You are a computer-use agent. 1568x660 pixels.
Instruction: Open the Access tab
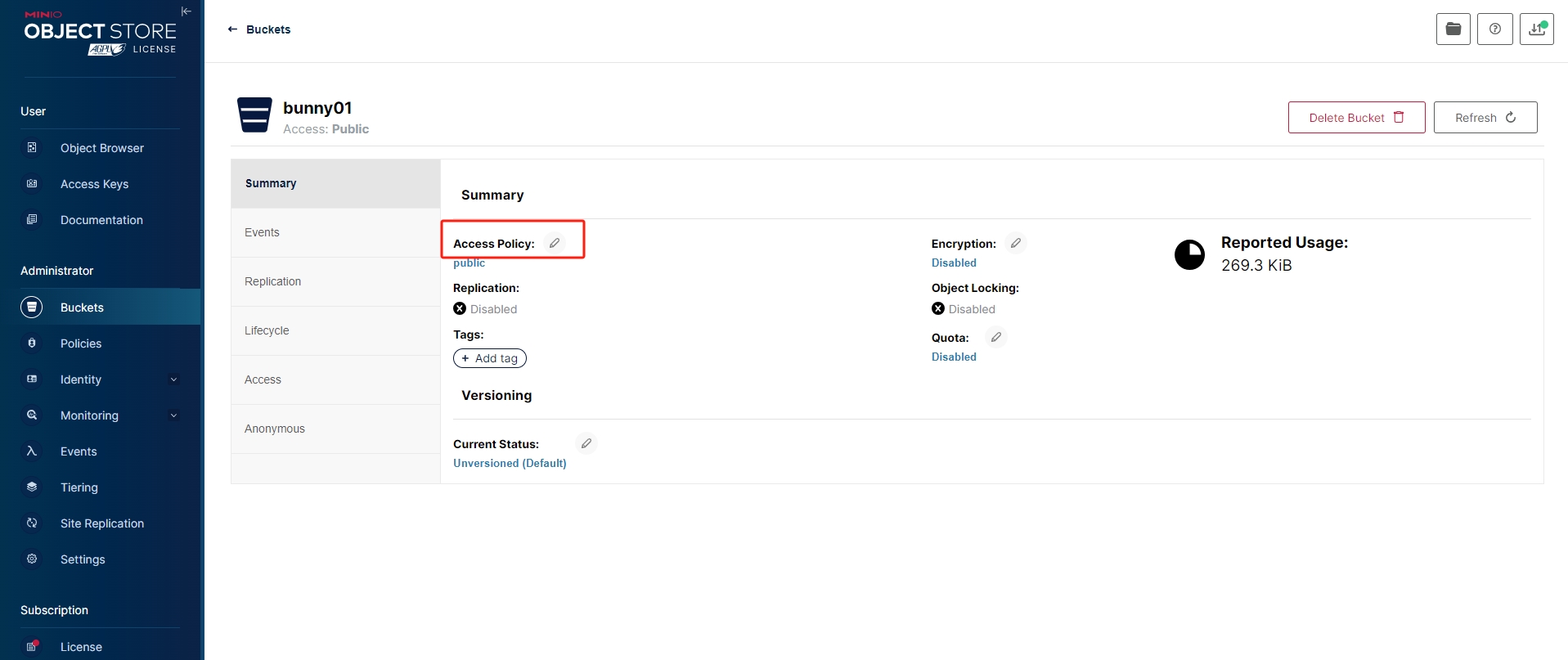[x=335, y=379]
